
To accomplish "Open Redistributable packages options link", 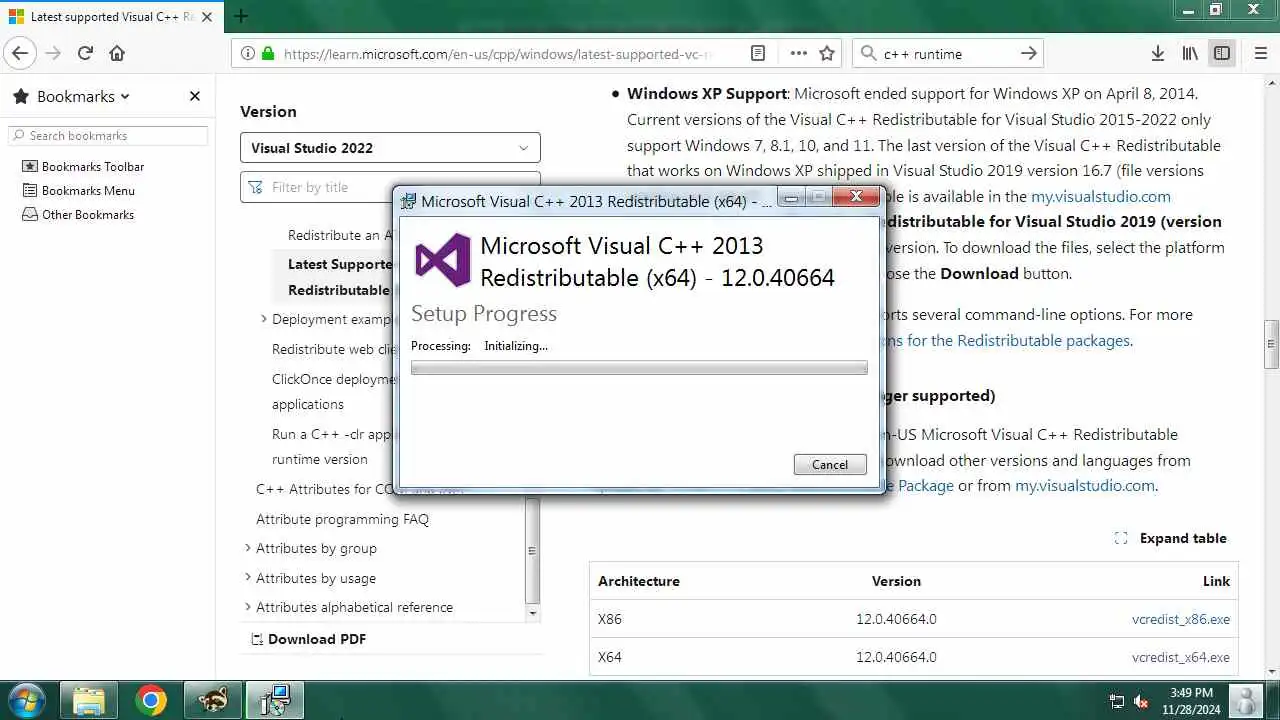I will (1008, 340).
